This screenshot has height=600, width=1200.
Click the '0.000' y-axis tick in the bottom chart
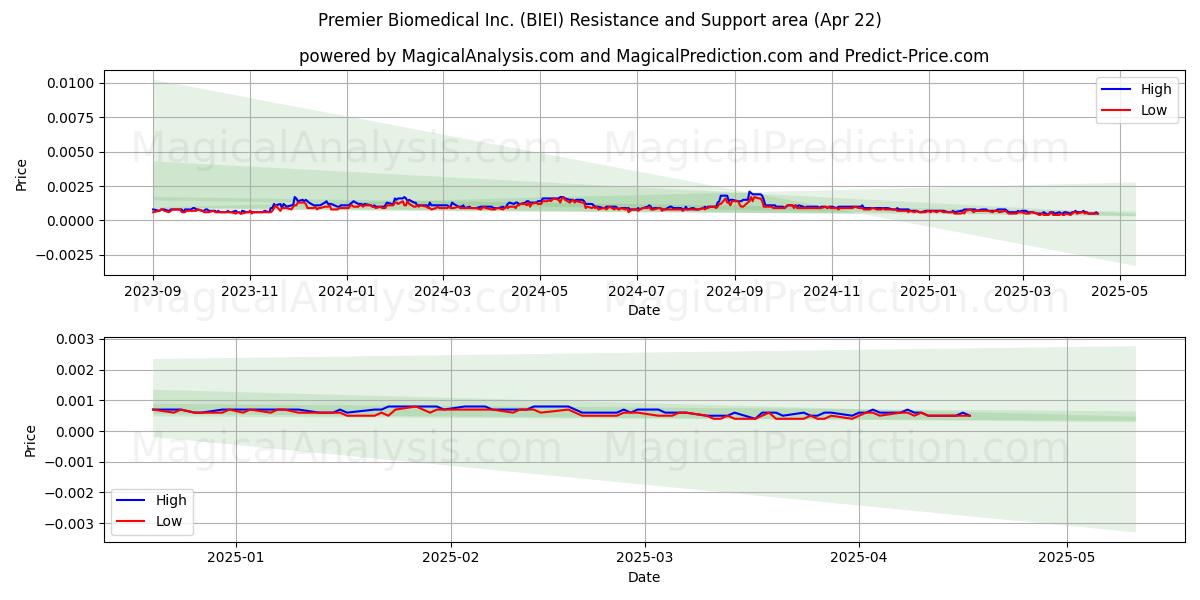(x=75, y=431)
